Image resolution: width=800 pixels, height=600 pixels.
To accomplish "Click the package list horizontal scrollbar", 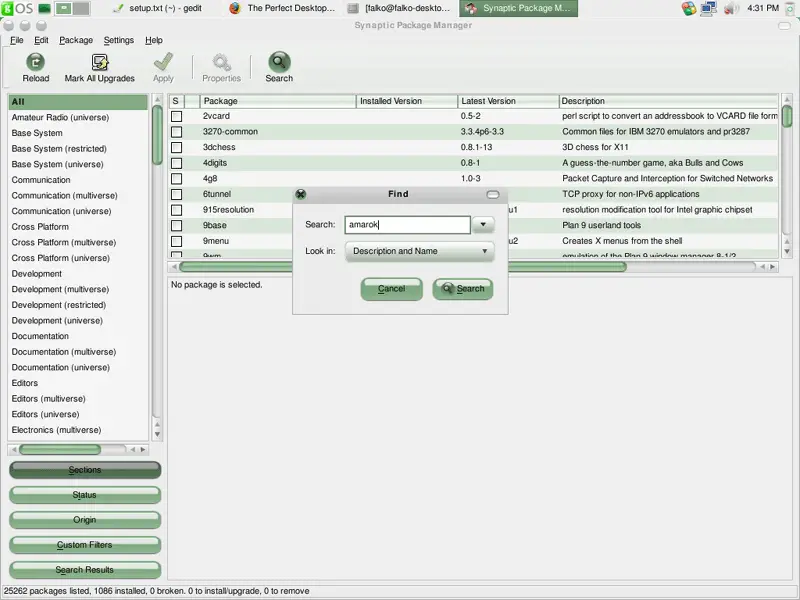I will pyautogui.click(x=473, y=267).
